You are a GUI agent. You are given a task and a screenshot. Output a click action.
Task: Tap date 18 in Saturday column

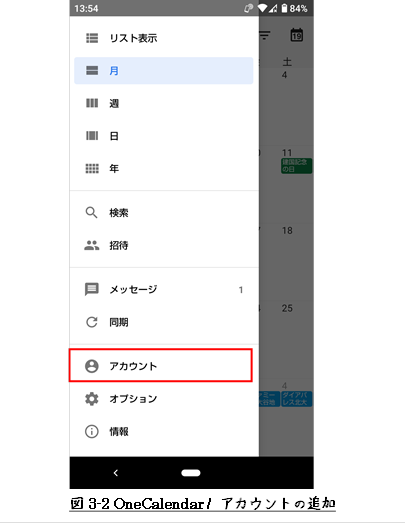[x=287, y=230]
